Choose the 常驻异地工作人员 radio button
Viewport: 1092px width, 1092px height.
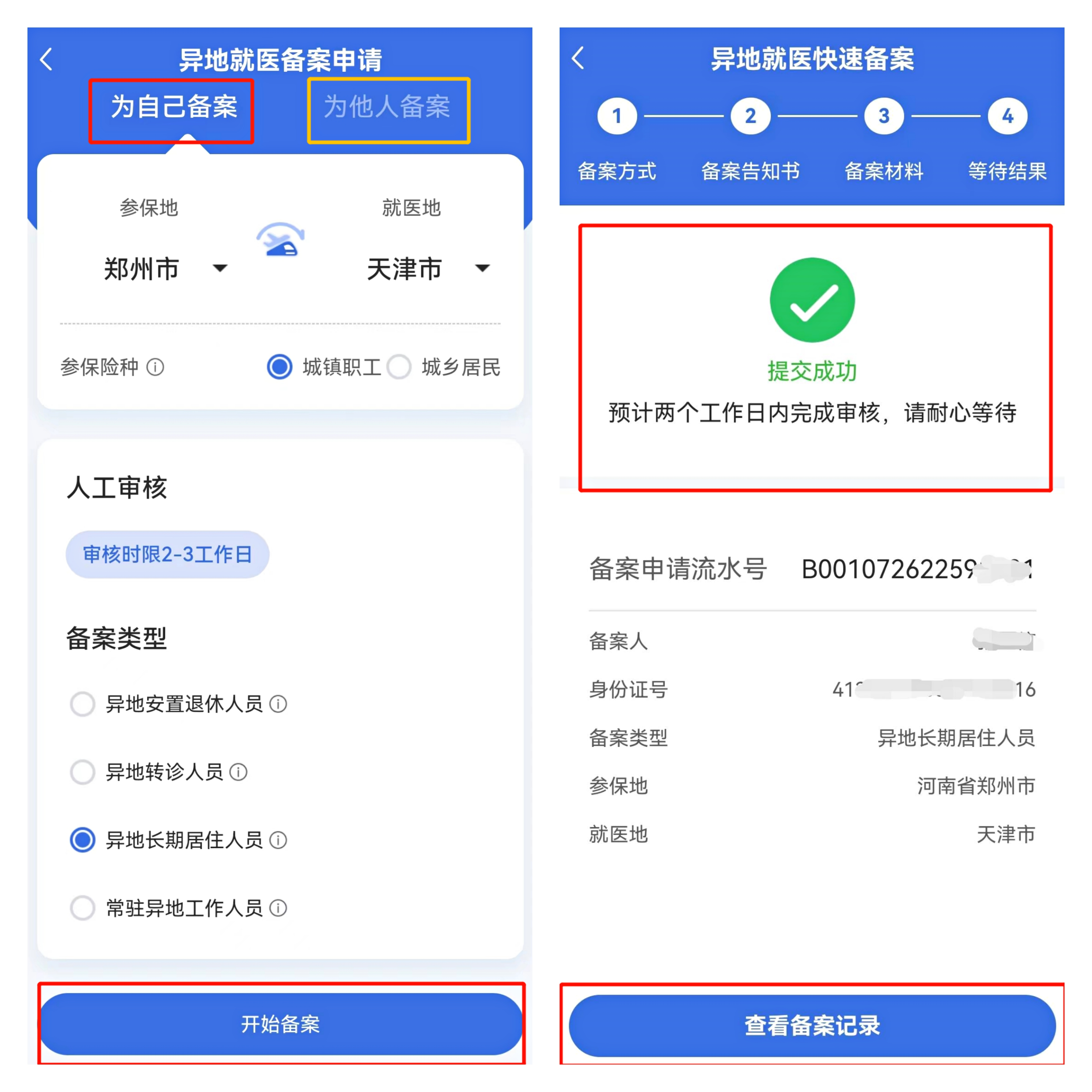coord(83,908)
